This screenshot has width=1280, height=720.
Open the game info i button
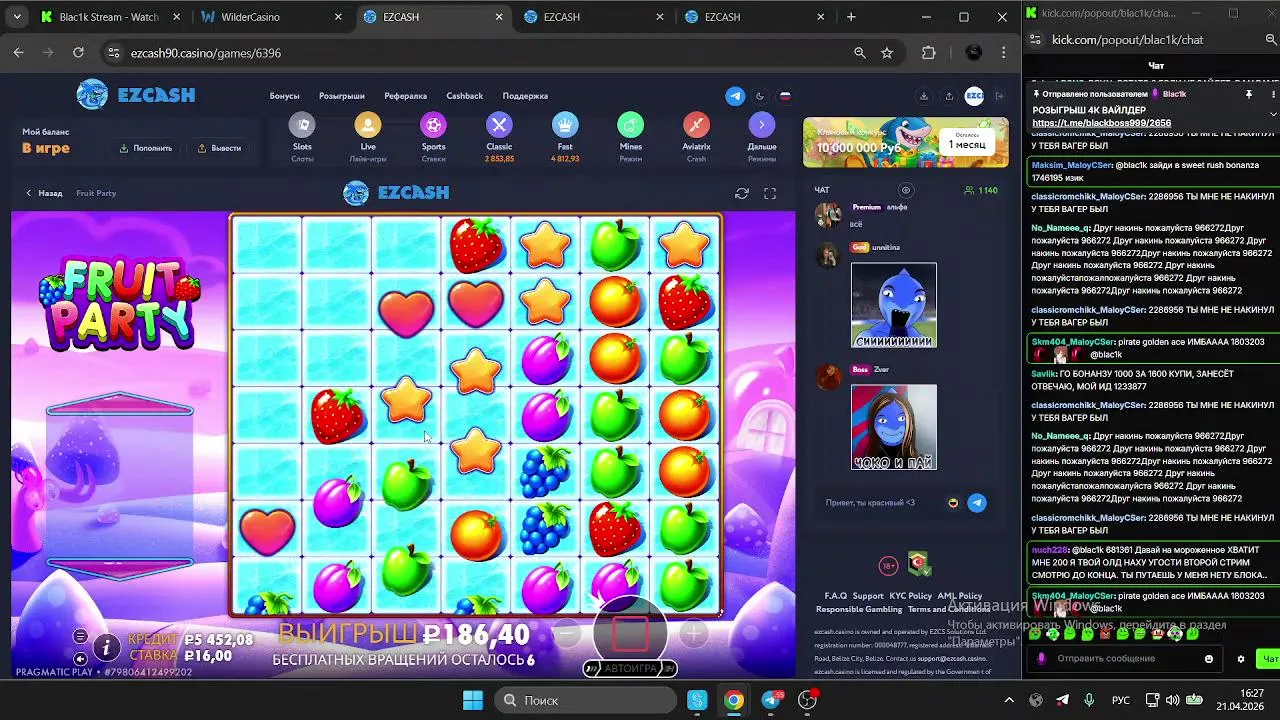pos(106,648)
